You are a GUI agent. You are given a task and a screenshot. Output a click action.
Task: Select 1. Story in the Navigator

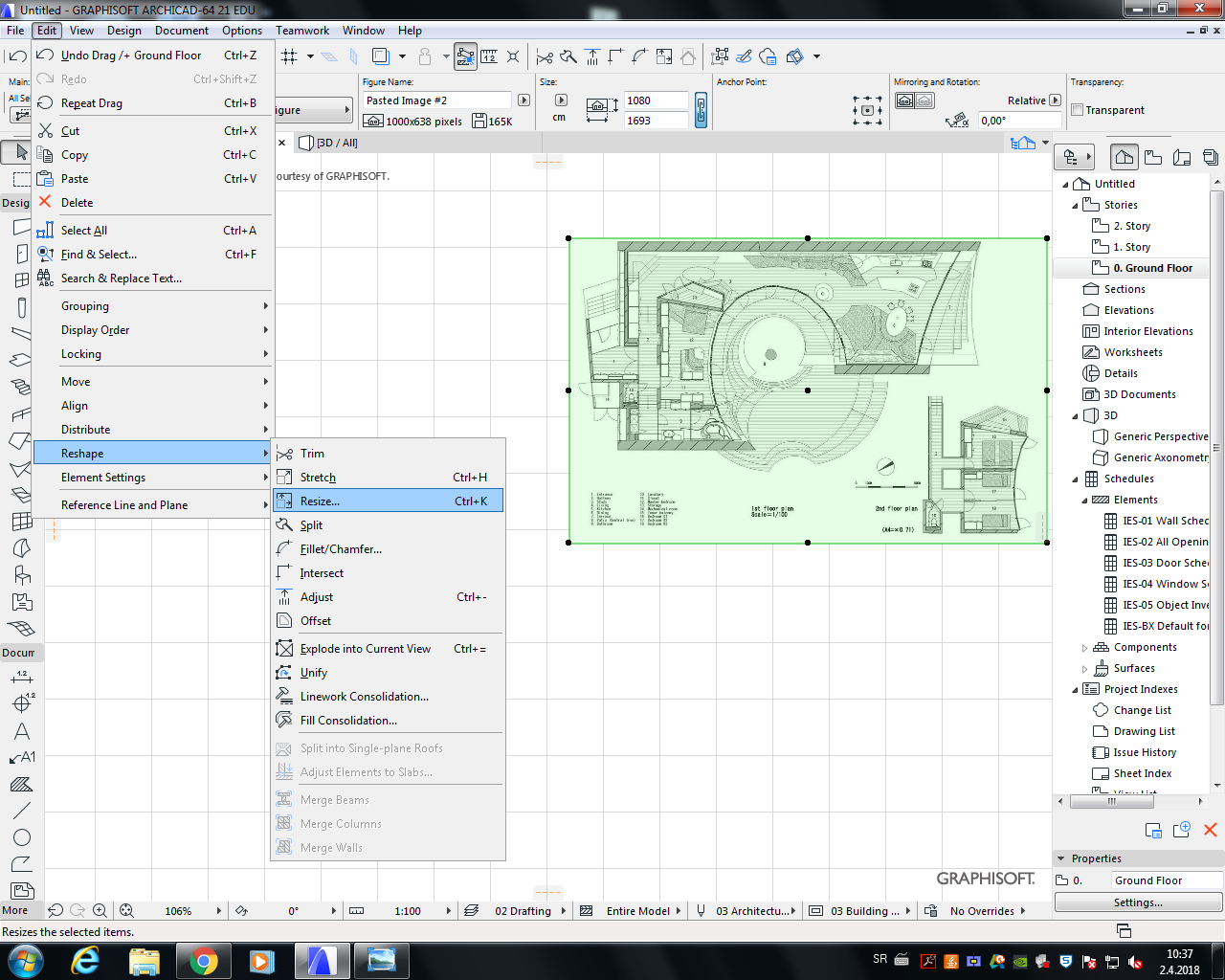[x=1131, y=247]
